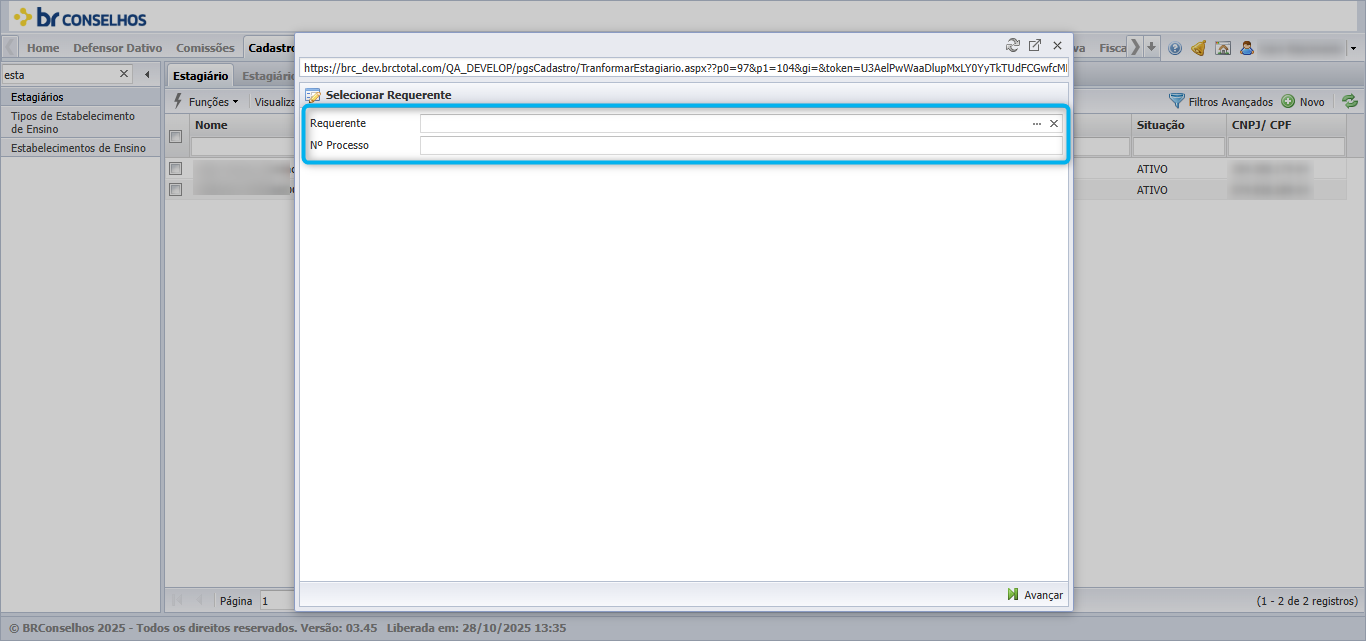Sort by the Situação column header
This screenshot has width=1366, height=641.
1179,125
